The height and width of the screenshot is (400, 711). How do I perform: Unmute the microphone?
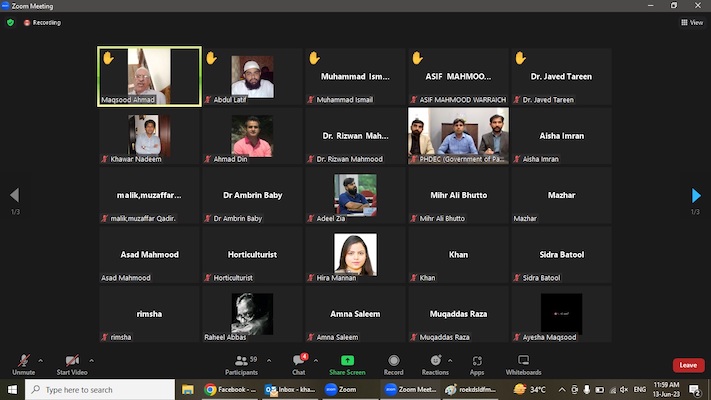coord(23,362)
